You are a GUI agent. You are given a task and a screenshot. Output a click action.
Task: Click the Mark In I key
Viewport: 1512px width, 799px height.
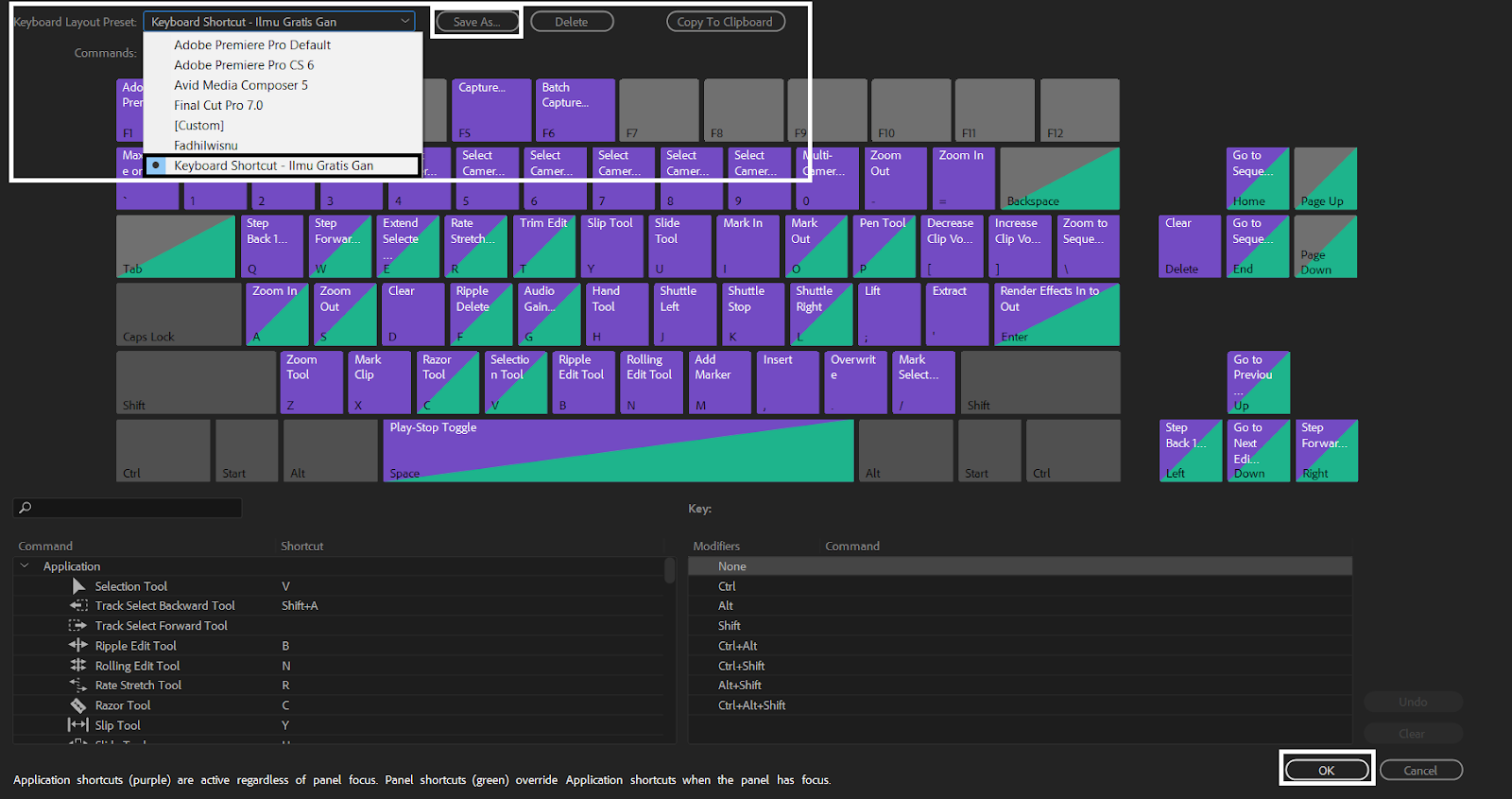747,247
